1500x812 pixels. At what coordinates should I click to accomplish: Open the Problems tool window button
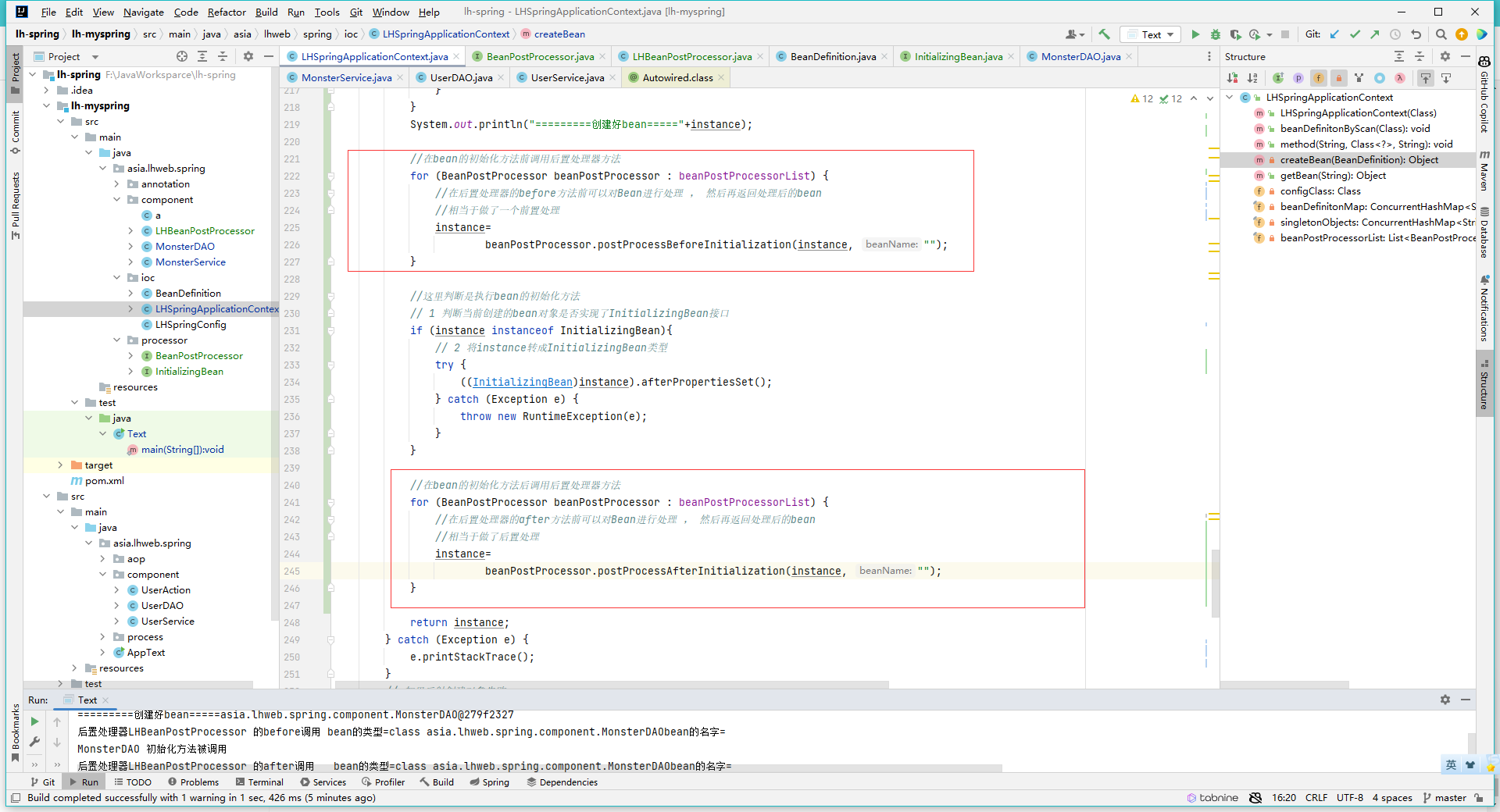[x=194, y=782]
